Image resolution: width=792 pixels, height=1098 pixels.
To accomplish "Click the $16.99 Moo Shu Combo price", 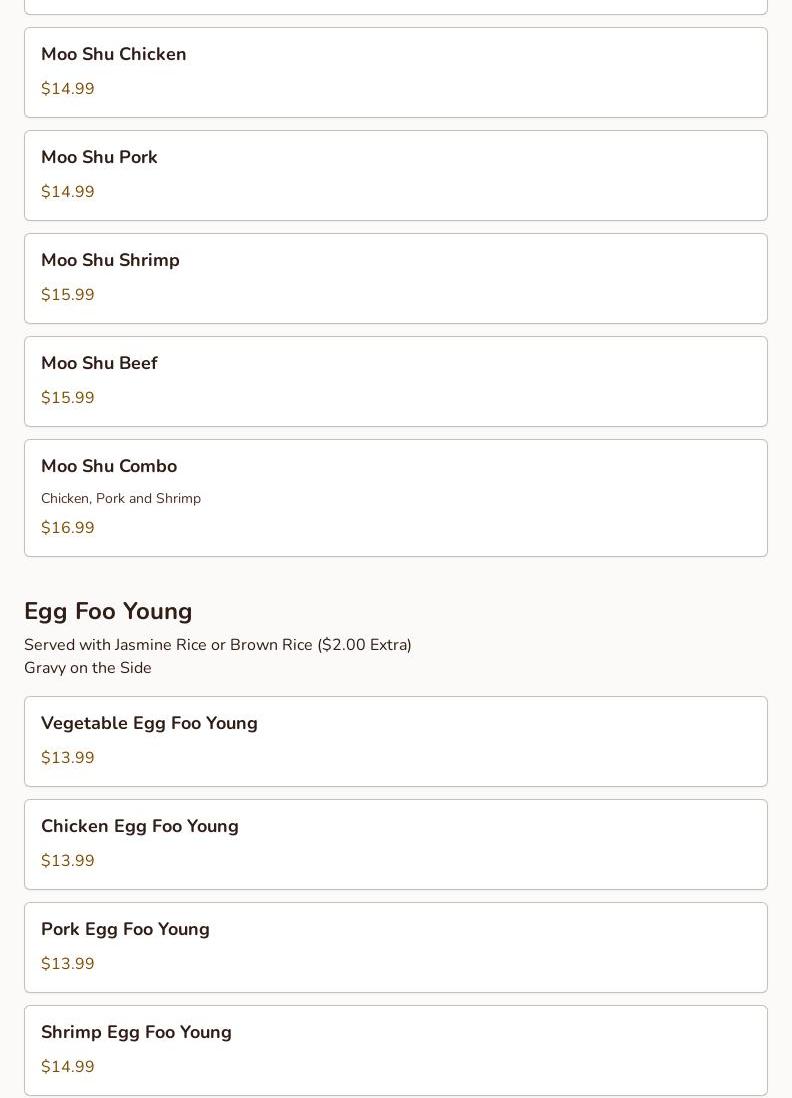I will click(68, 528).
